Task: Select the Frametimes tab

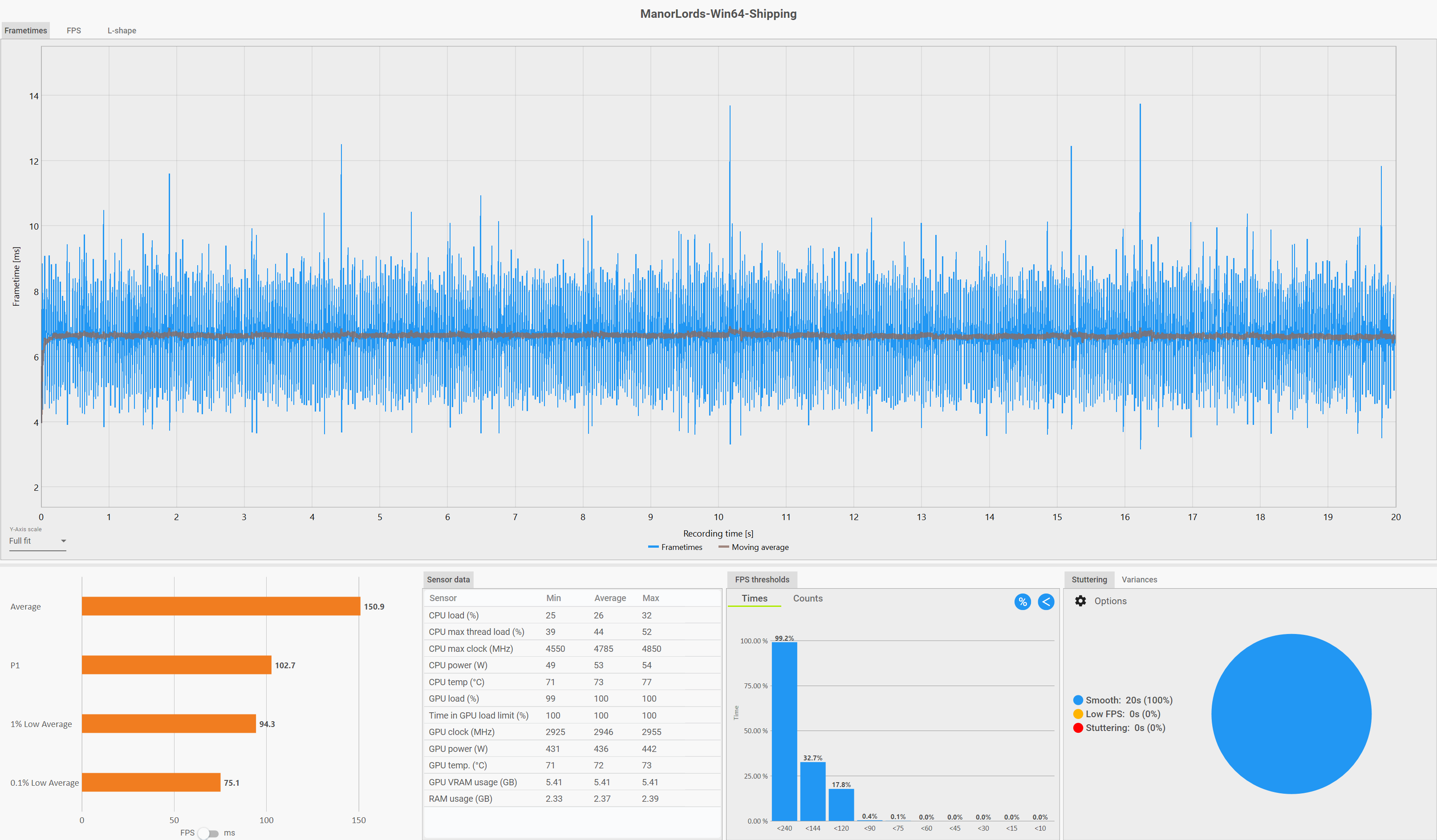Action: tap(26, 31)
